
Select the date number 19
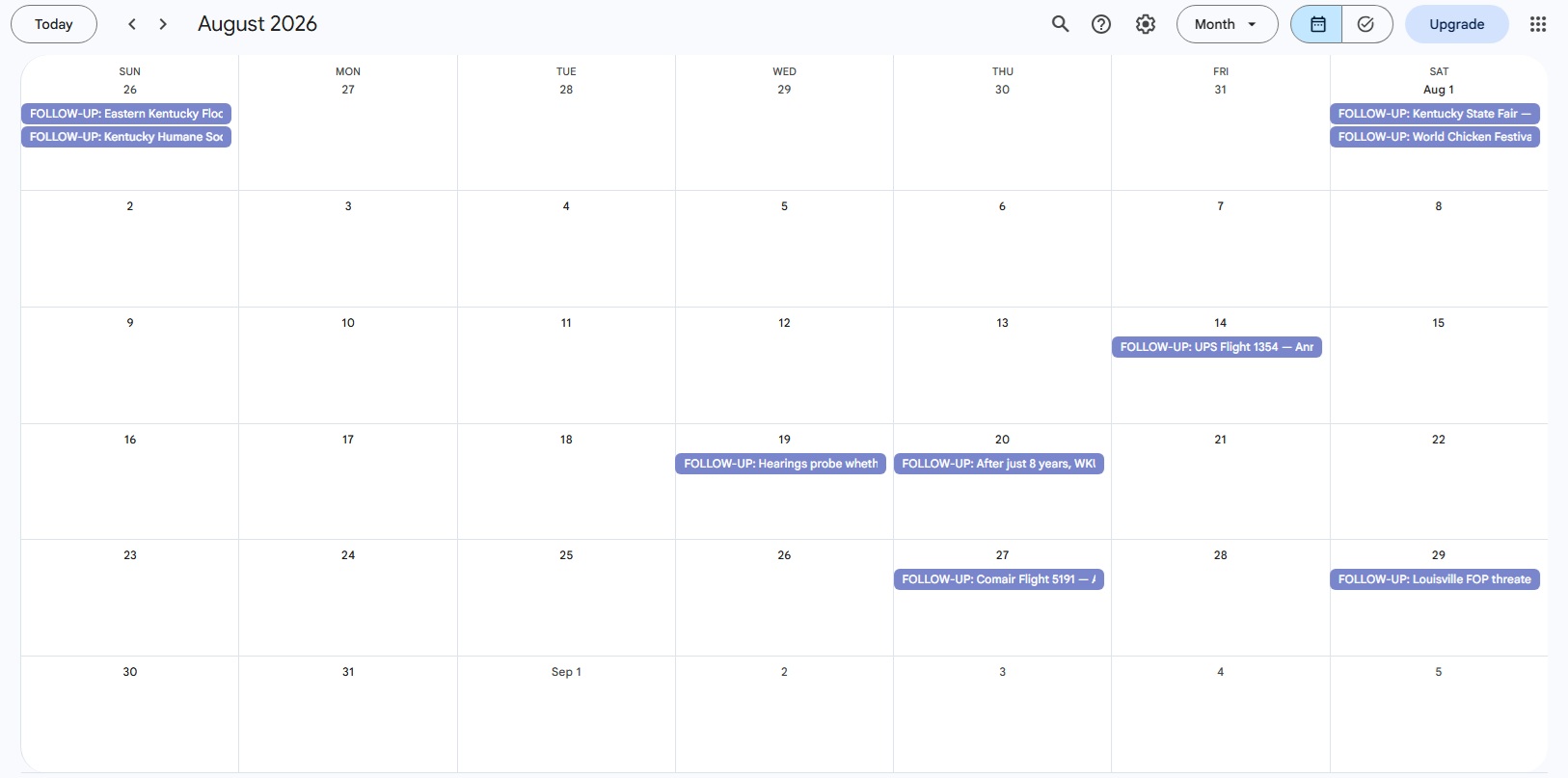coord(784,440)
